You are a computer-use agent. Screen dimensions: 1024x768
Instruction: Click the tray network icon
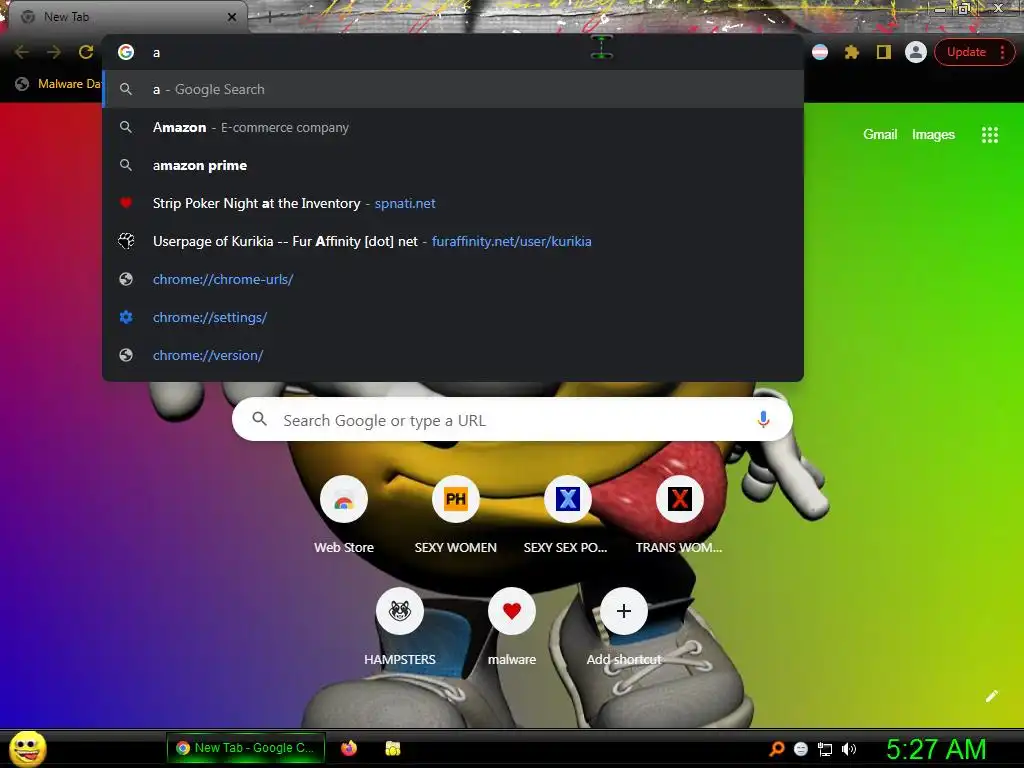tap(825, 750)
